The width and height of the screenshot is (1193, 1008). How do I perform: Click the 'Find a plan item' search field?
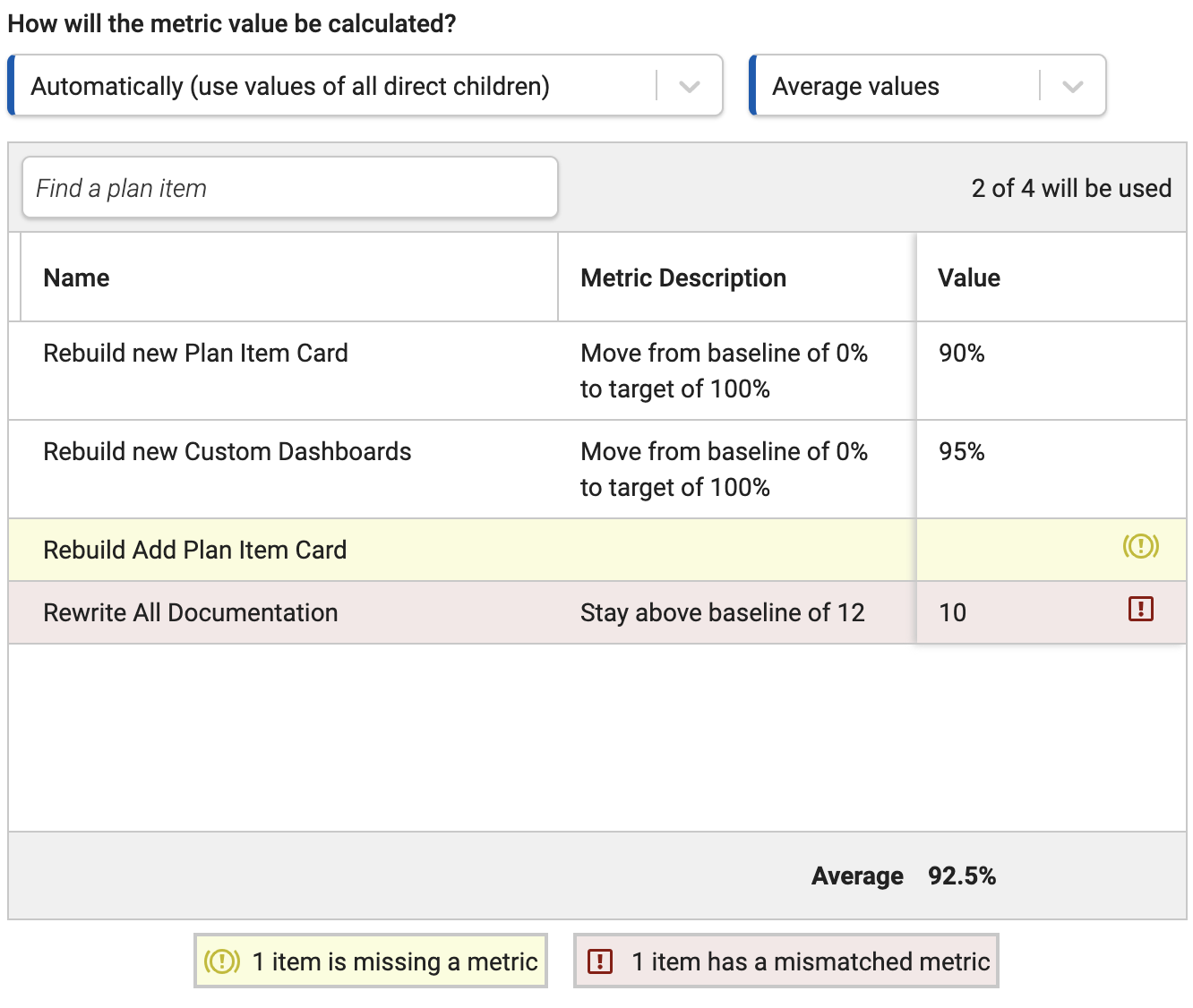(x=290, y=188)
